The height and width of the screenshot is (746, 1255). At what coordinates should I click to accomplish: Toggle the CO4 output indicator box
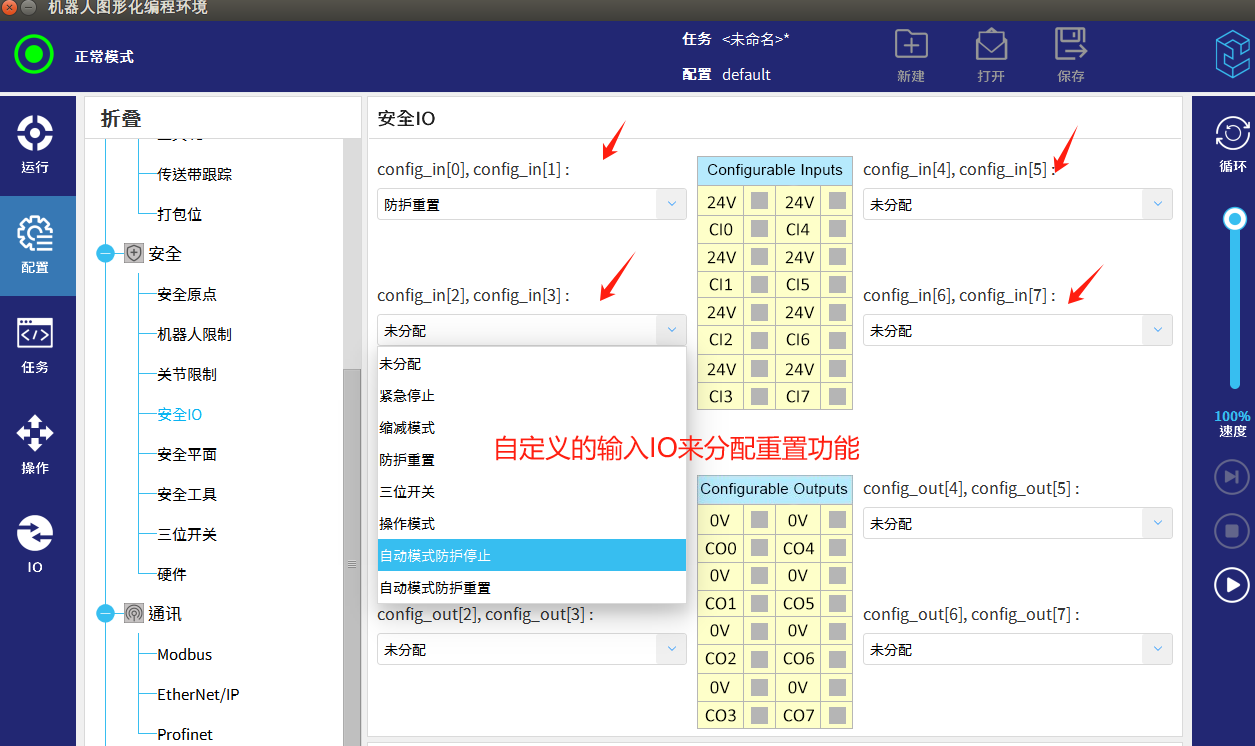837,548
